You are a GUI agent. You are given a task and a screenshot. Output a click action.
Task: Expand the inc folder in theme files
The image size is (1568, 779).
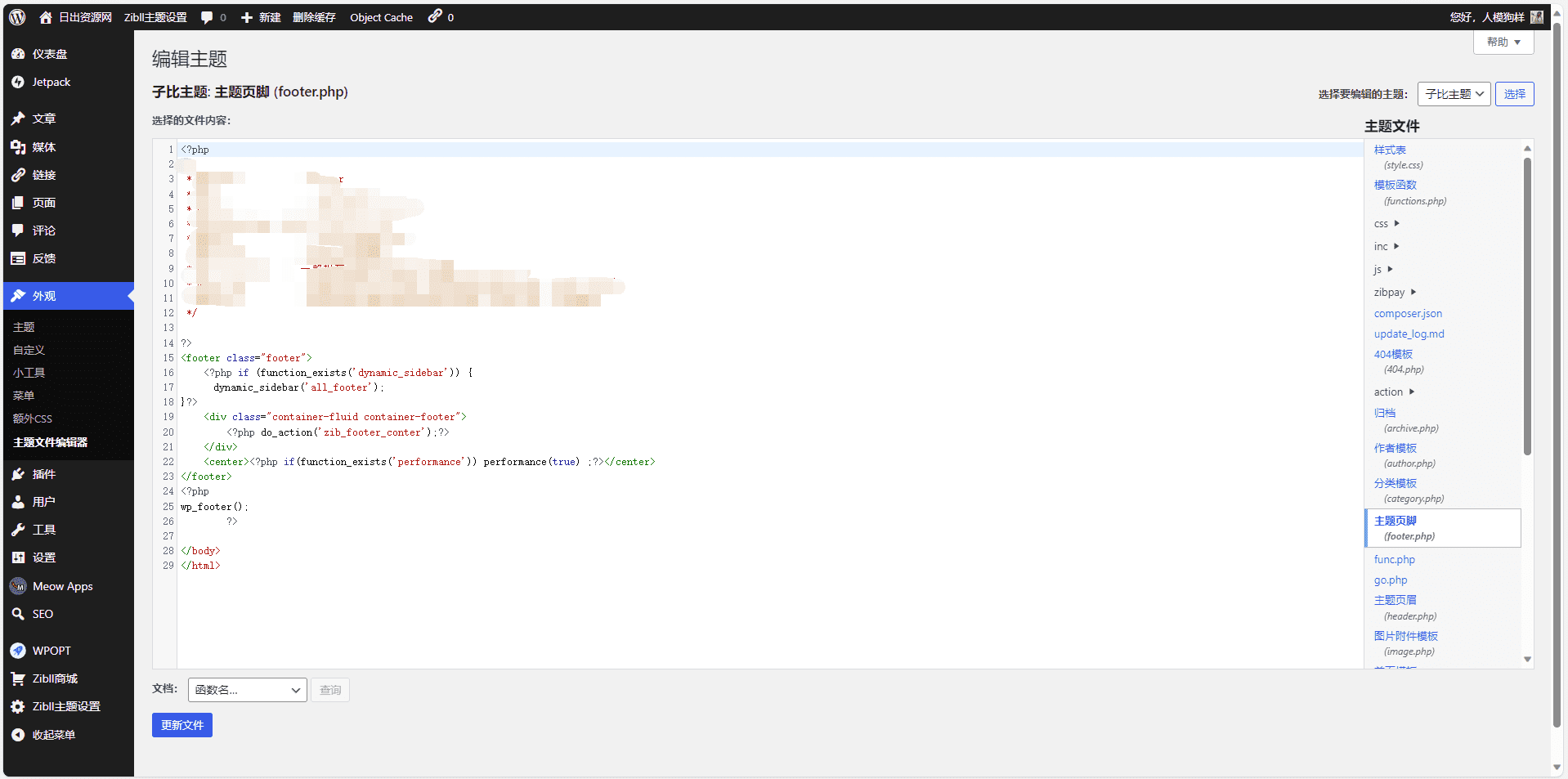coord(1387,247)
